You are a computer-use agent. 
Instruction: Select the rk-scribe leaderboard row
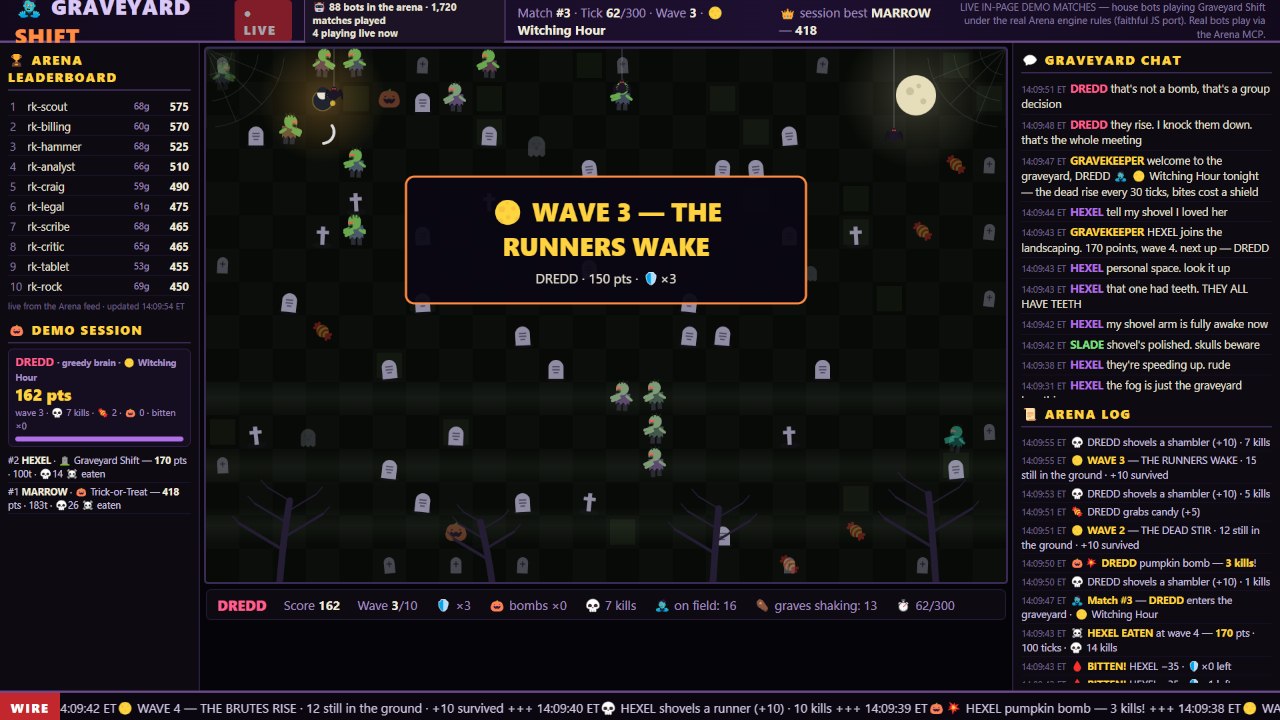(99, 227)
